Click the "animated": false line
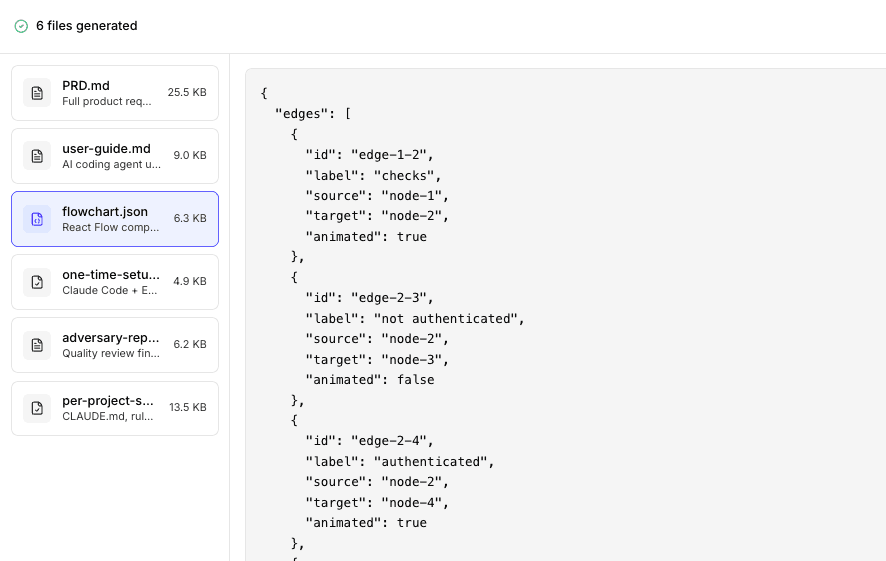The image size is (886, 561). [370, 380]
